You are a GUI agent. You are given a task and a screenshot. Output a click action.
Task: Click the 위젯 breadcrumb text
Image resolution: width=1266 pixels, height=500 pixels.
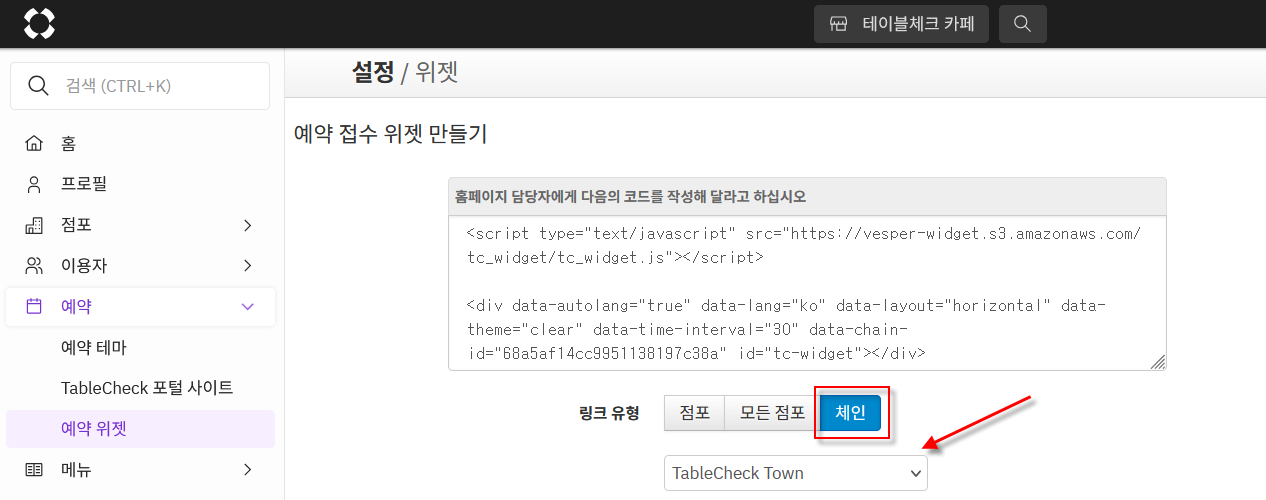point(437,72)
